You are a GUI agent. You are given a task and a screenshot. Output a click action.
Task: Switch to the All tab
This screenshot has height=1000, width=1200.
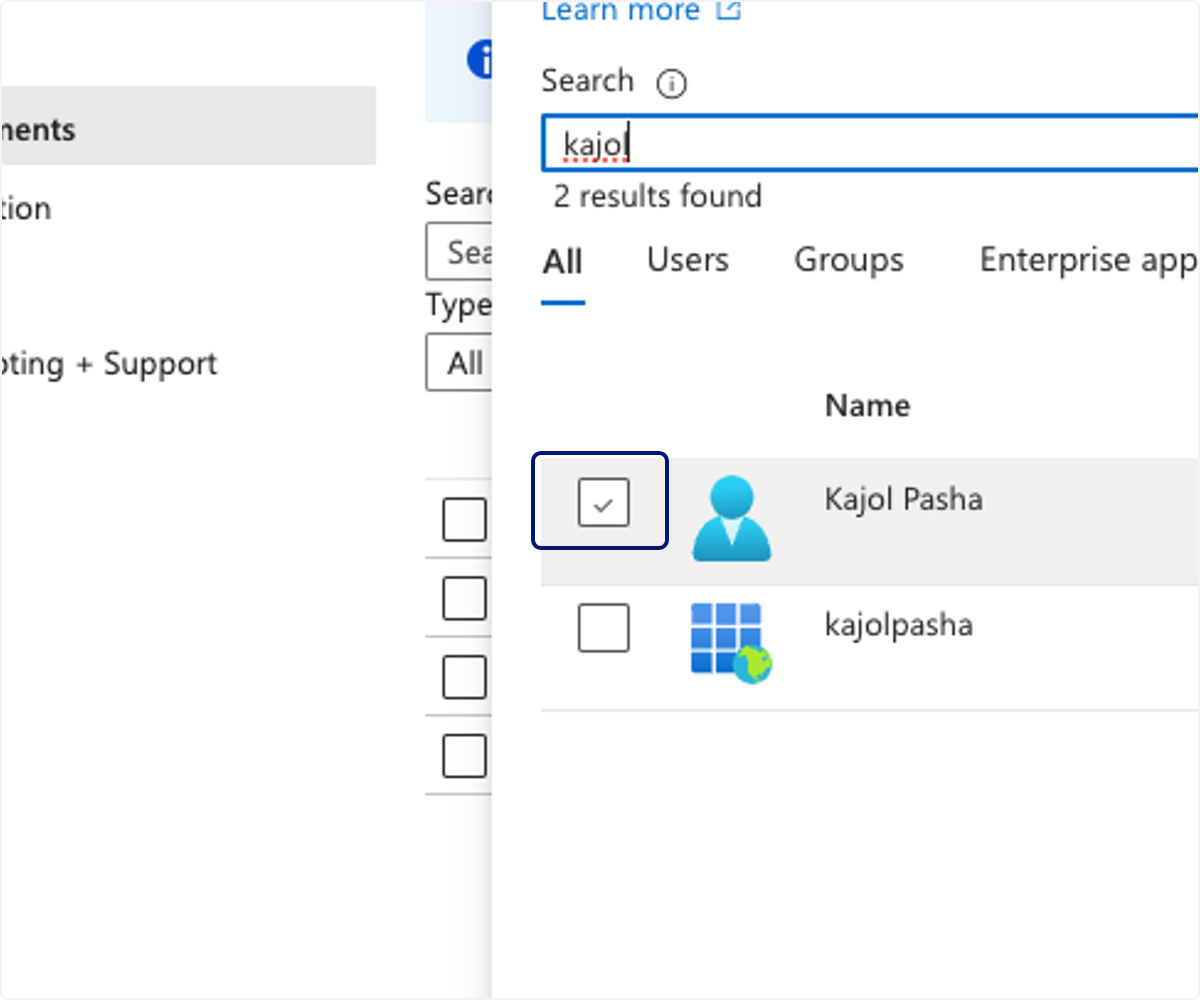pyautogui.click(x=563, y=263)
